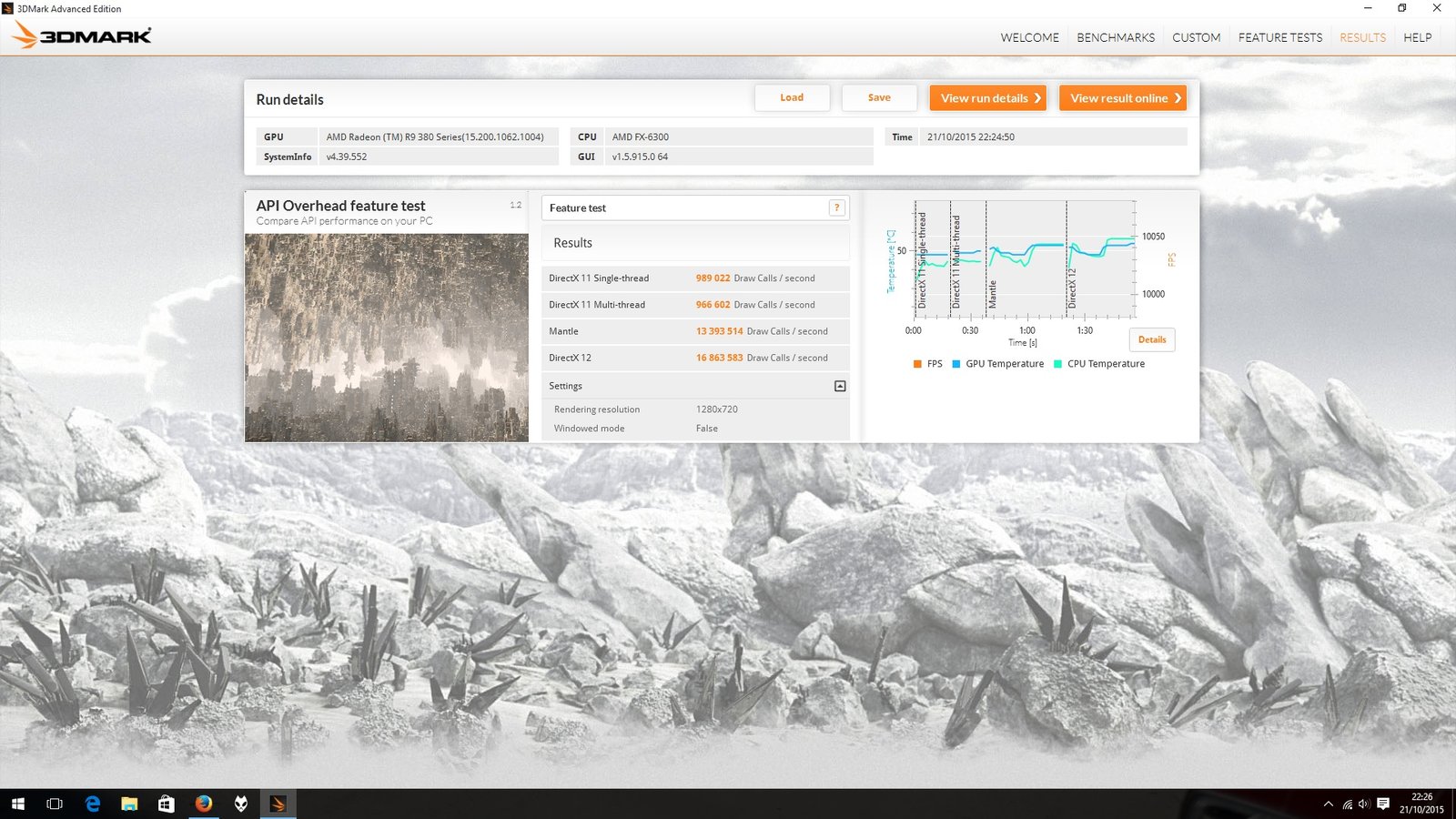The image size is (1456, 819).
Task: Click the Windows Start button
Action: coord(18,804)
